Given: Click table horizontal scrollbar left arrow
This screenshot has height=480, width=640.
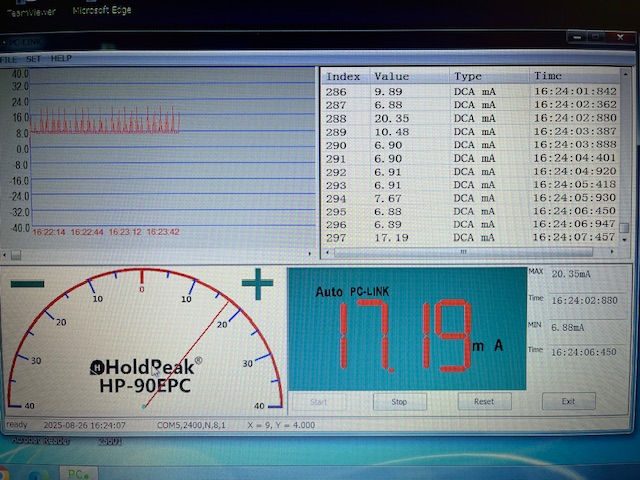Looking at the screenshot, I should coord(327,252).
